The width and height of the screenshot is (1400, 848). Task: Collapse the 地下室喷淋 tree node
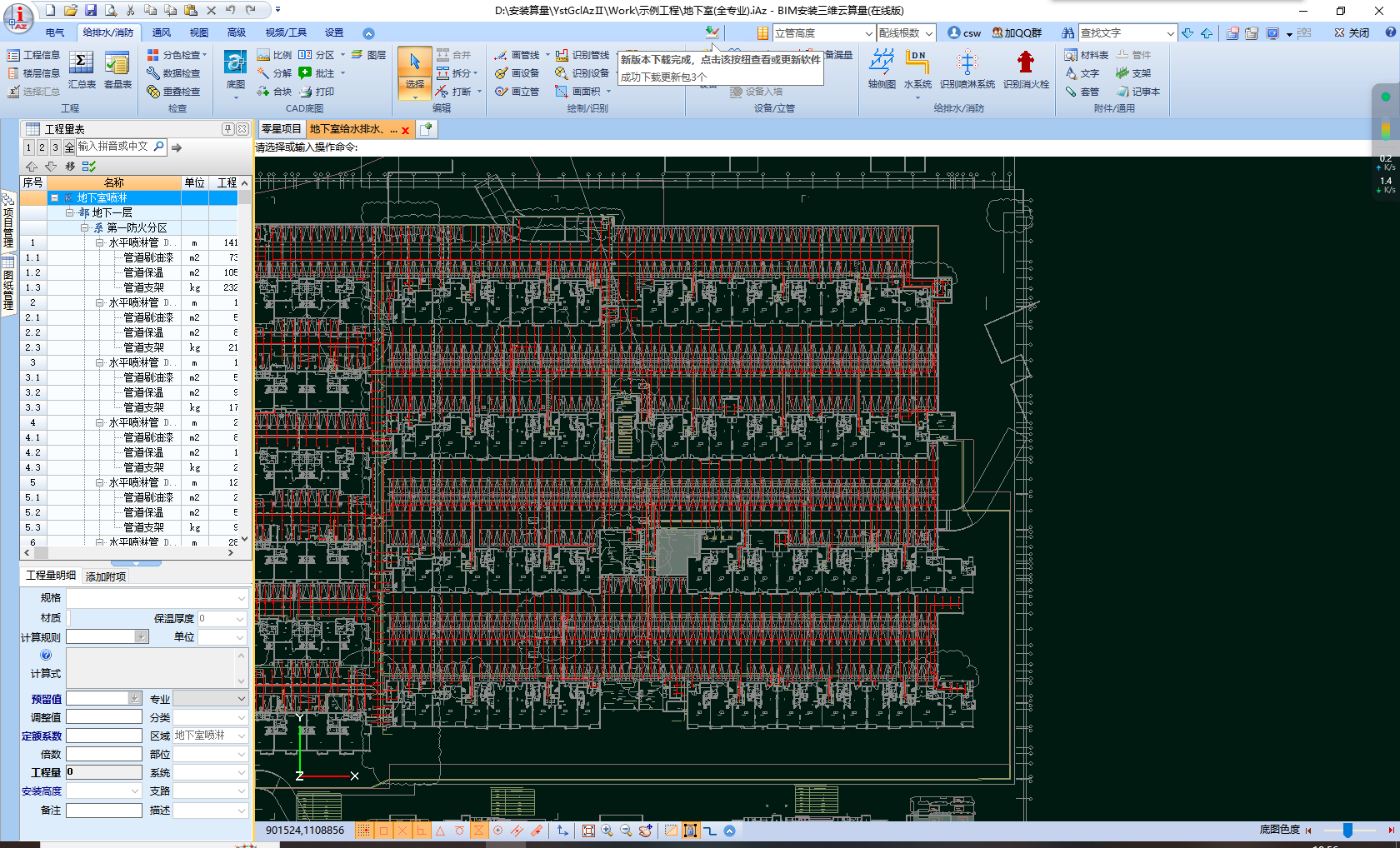pyautogui.click(x=55, y=198)
